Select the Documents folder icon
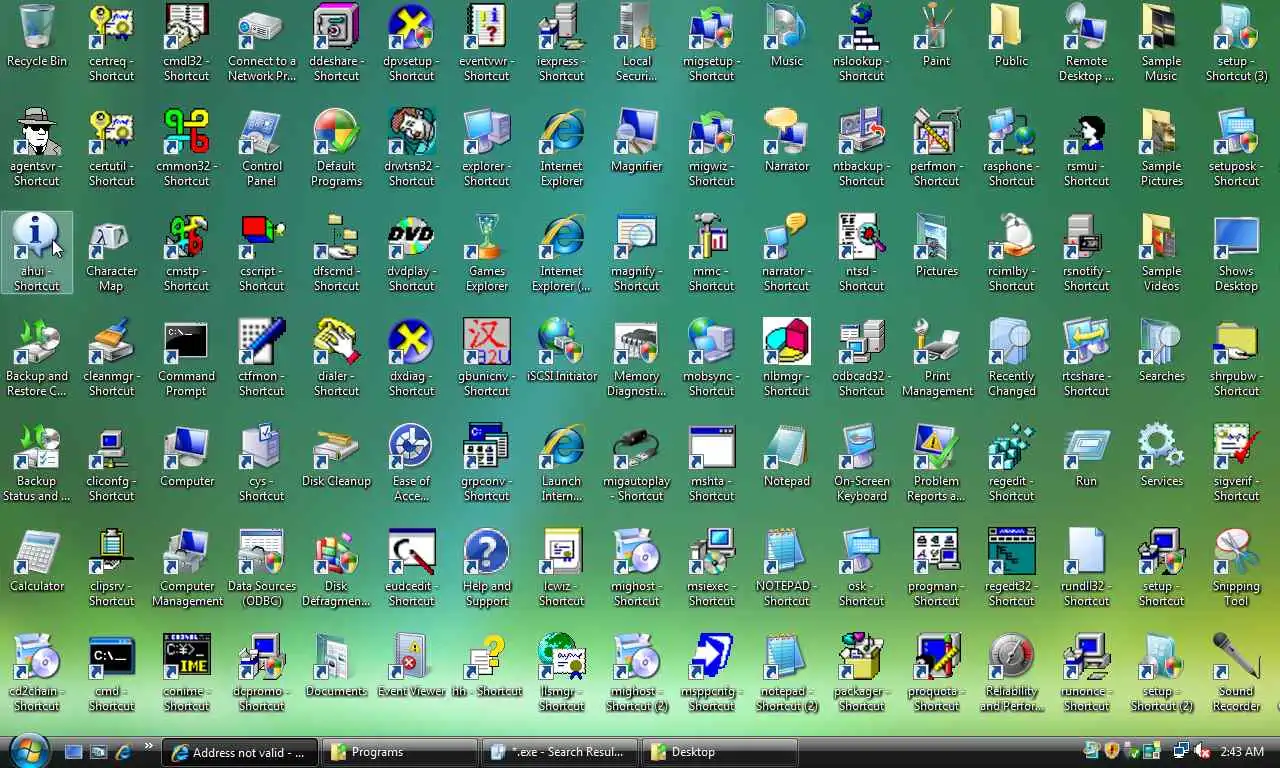 coord(337,666)
